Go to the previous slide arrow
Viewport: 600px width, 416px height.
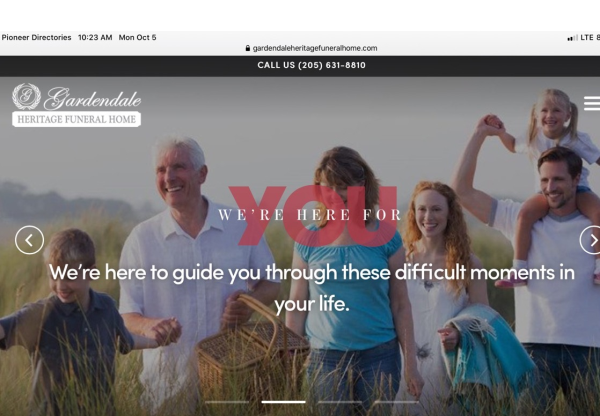(29, 240)
